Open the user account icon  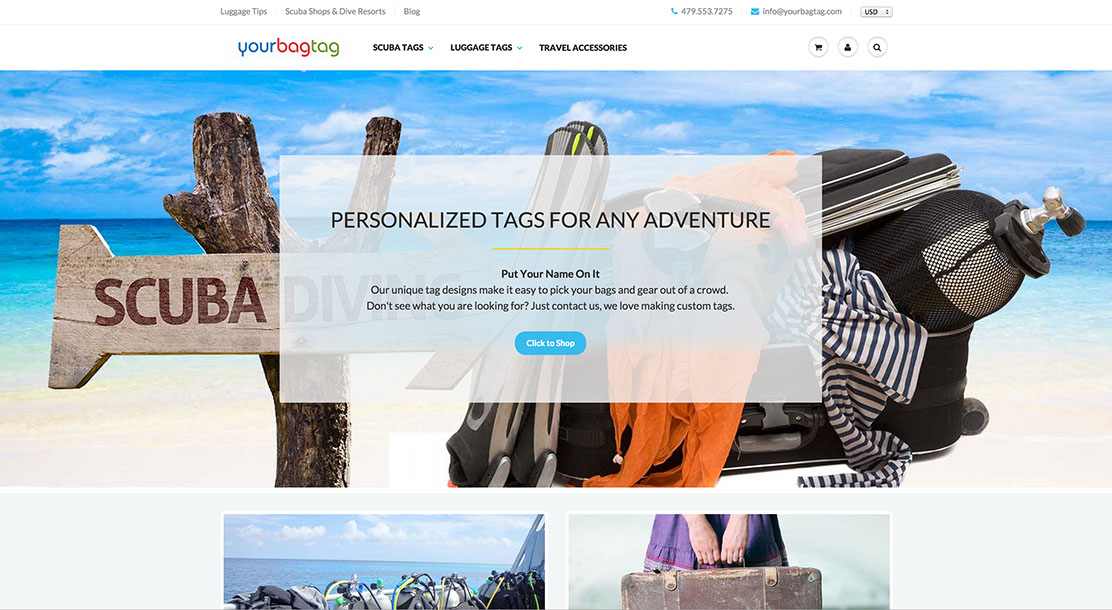pyautogui.click(x=847, y=48)
